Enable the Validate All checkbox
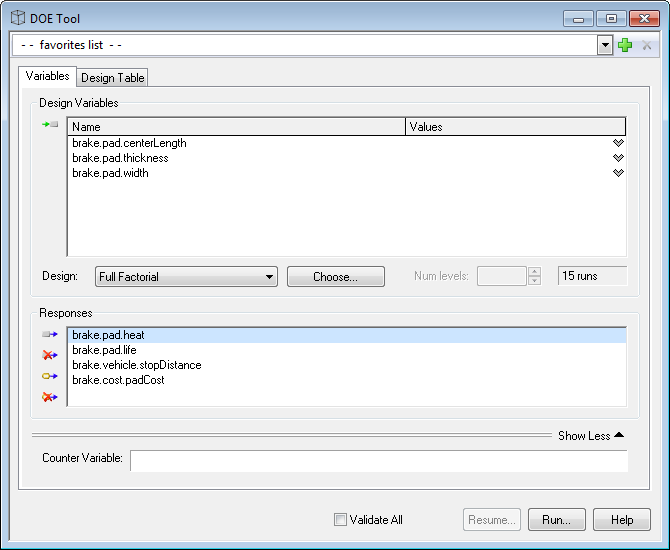This screenshot has width=670, height=550. [341, 520]
